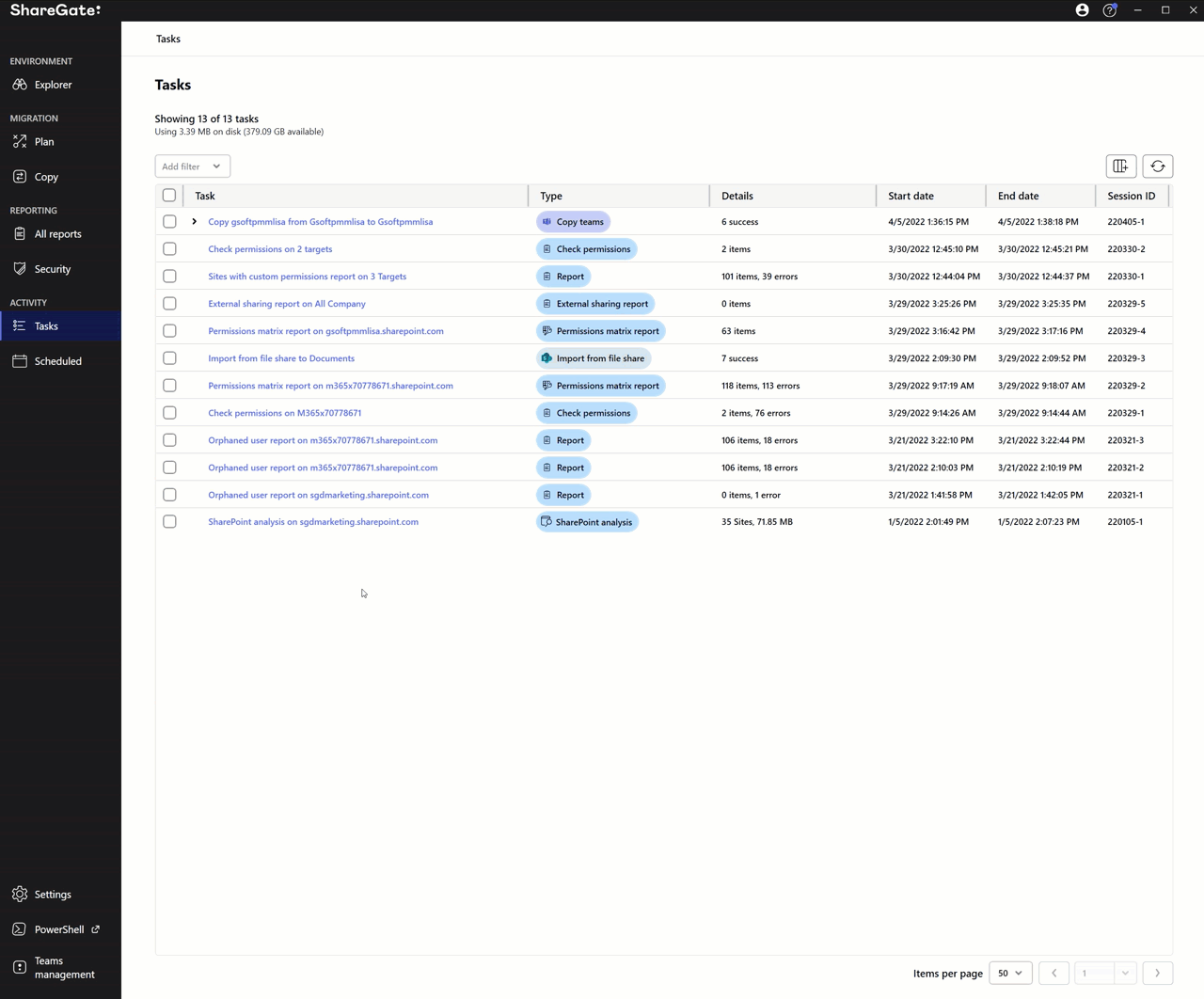
Task: Open Import from file share to Documents
Action: click(x=281, y=358)
